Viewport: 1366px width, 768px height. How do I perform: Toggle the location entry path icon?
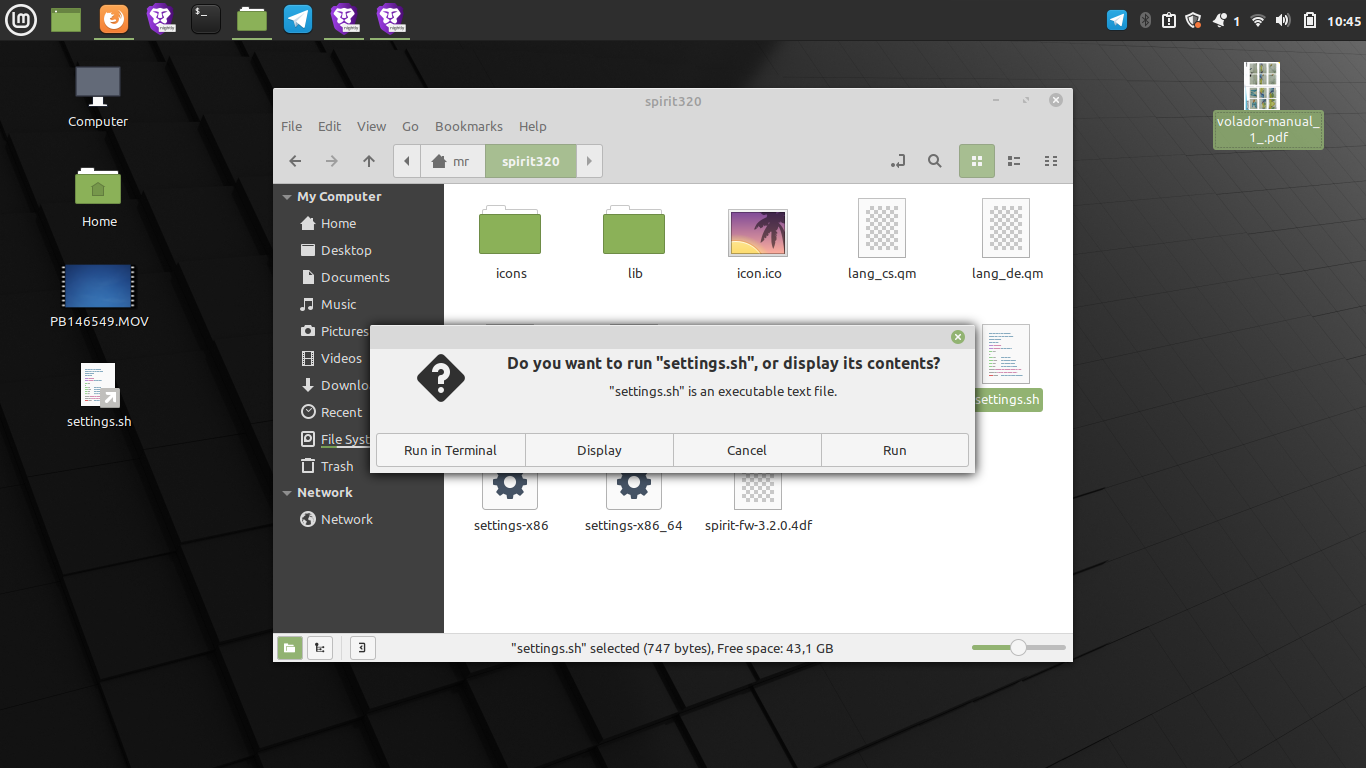point(898,161)
